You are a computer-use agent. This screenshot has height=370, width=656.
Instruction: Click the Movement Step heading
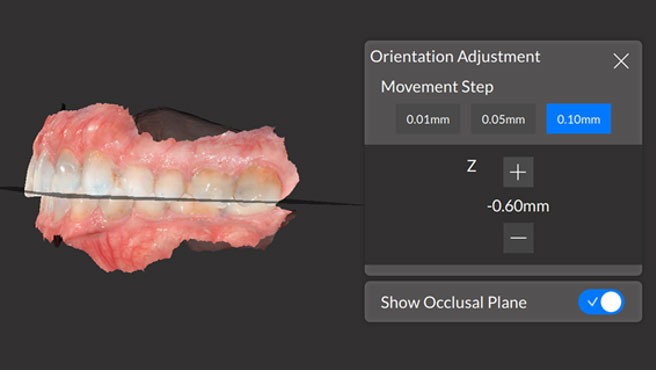coord(437,87)
